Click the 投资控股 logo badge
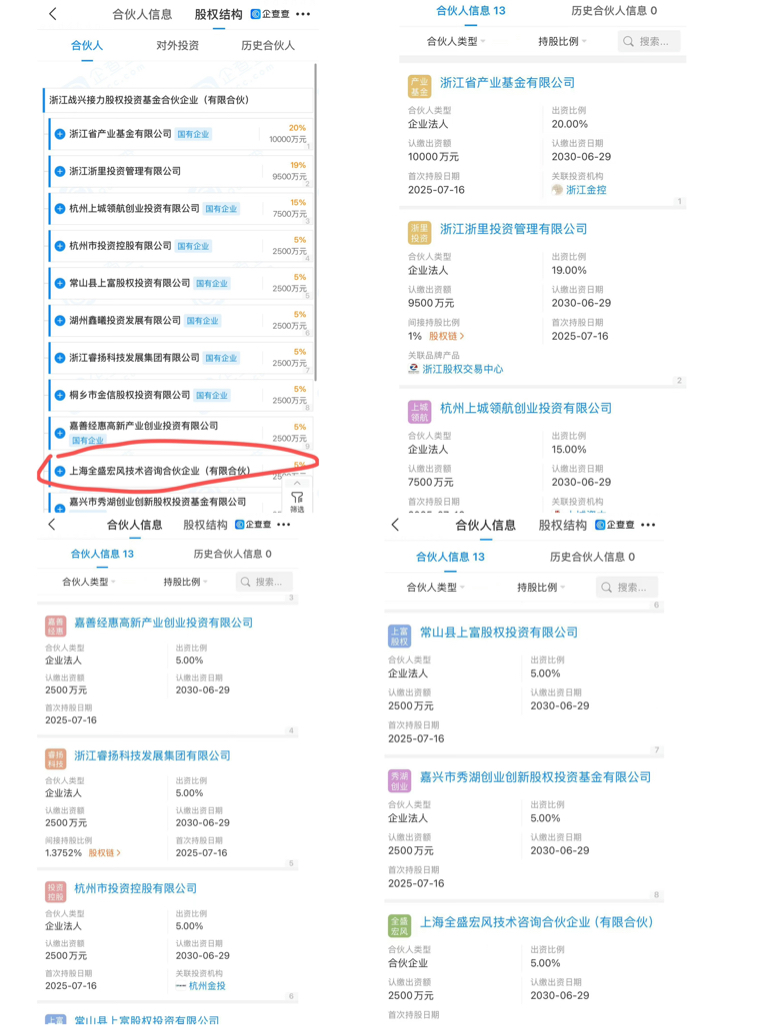This screenshot has height=1025, width=768. [x=56, y=892]
